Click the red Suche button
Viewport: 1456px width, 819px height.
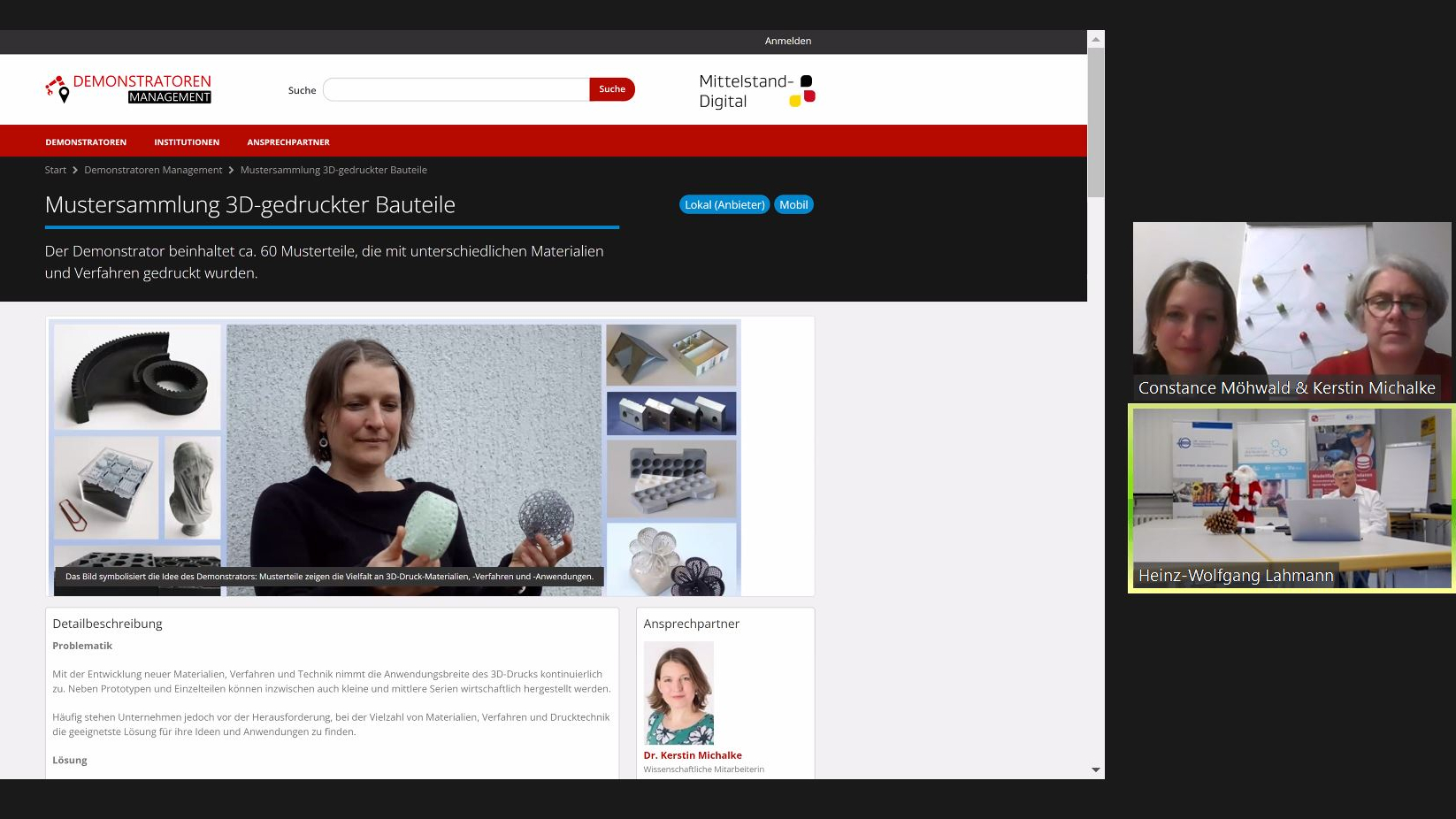click(611, 89)
